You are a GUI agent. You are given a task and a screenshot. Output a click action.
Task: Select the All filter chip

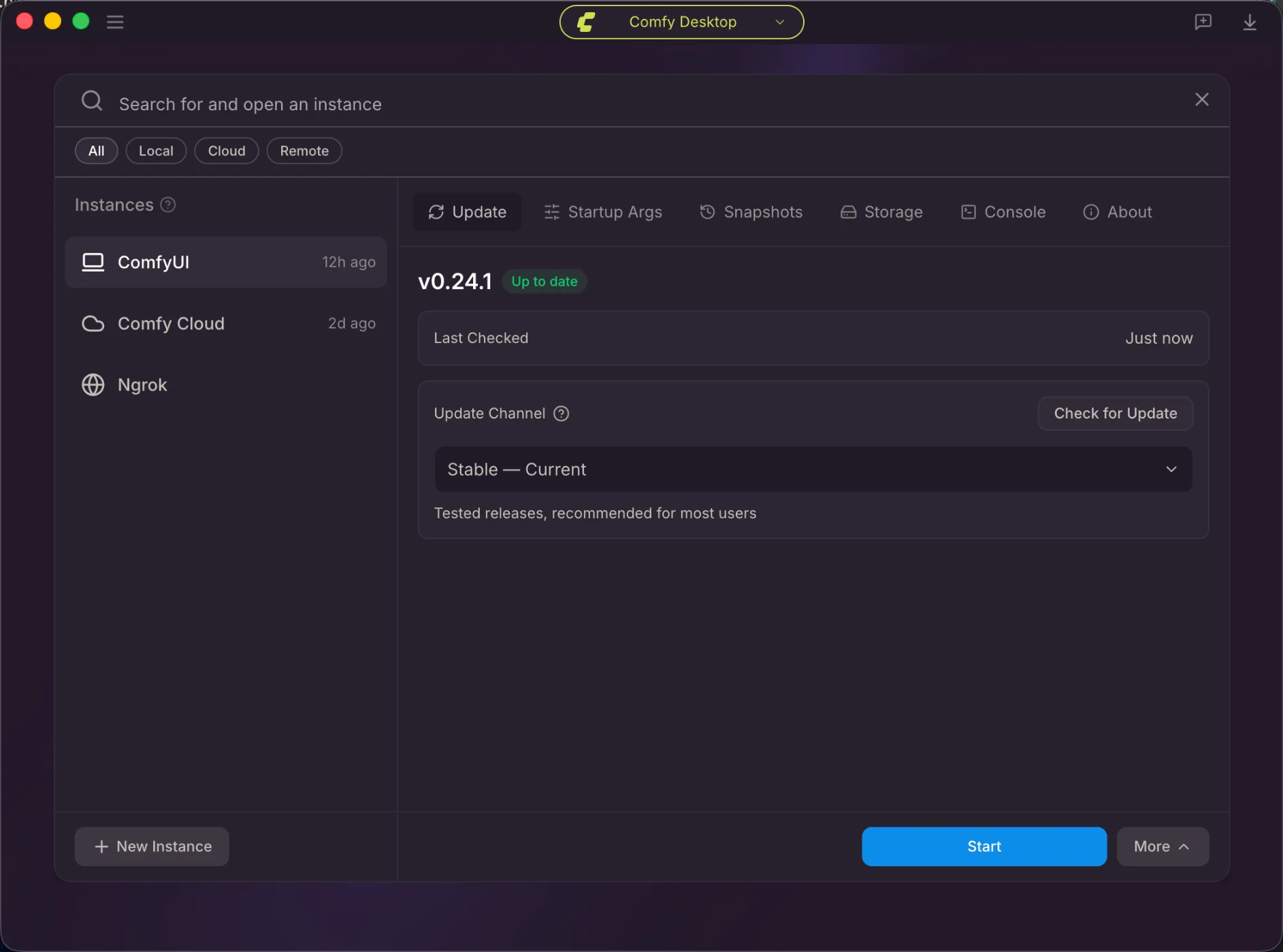point(96,150)
